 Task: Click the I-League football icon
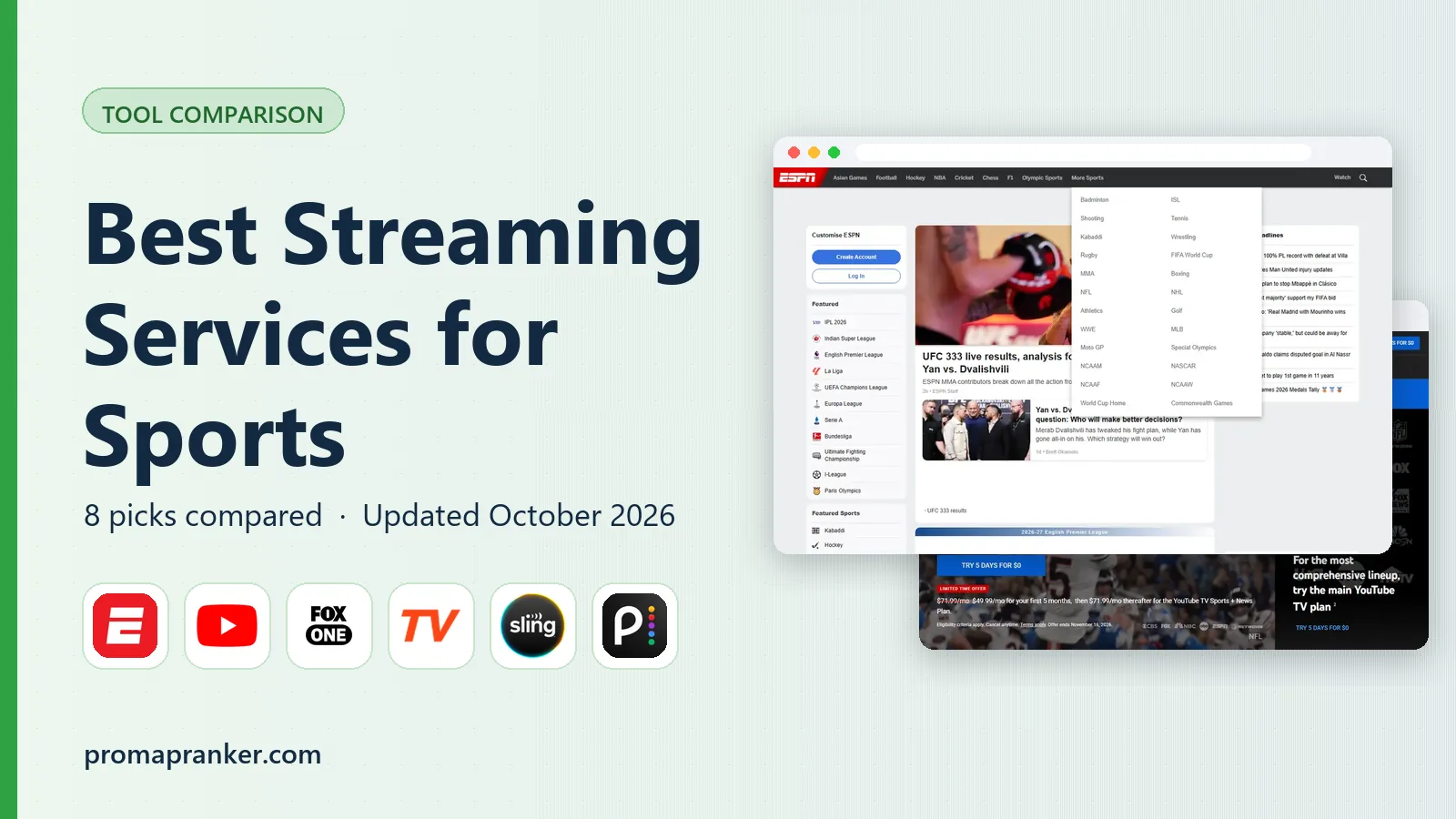(816, 475)
